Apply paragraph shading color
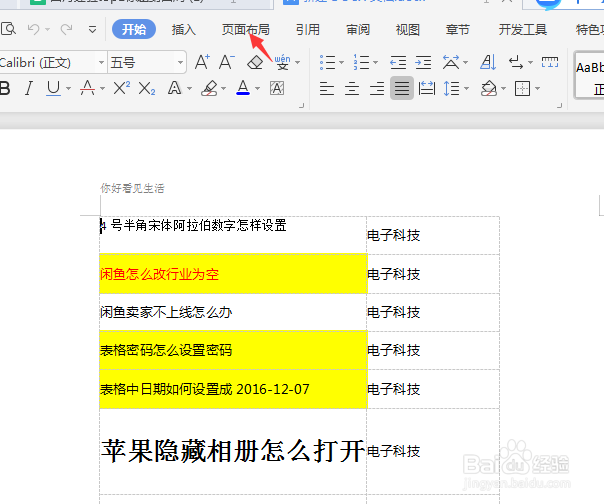The width and height of the screenshot is (604, 504). (x=489, y=89)
